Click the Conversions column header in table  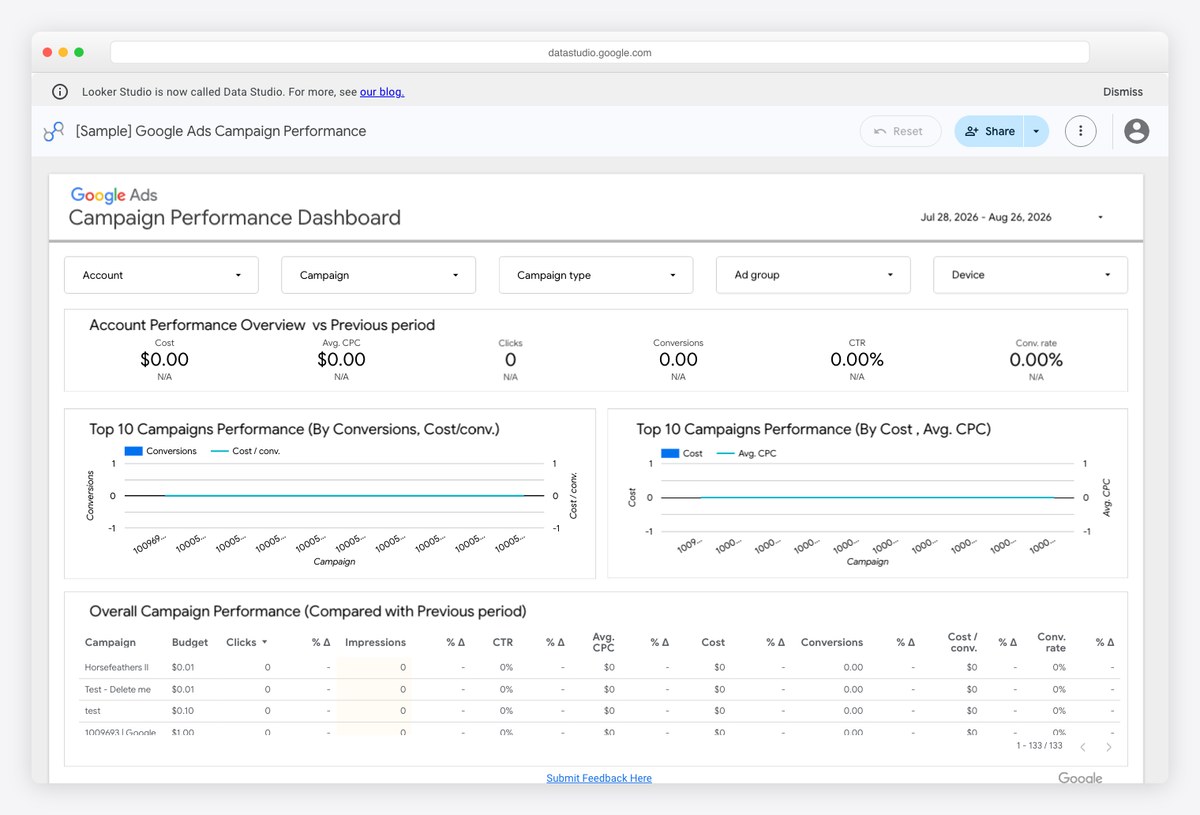pyautogui.click(x=832, y=642)
